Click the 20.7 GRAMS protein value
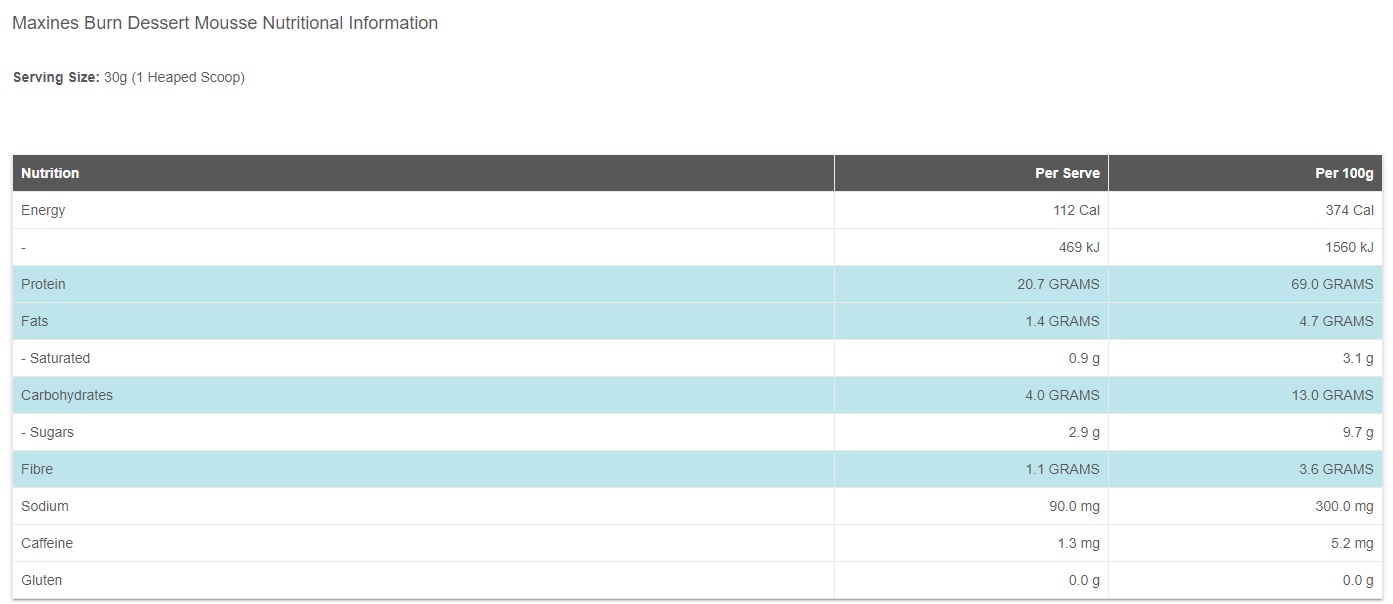This screenshot has width=1393, height=604. tap(1058, 284)
